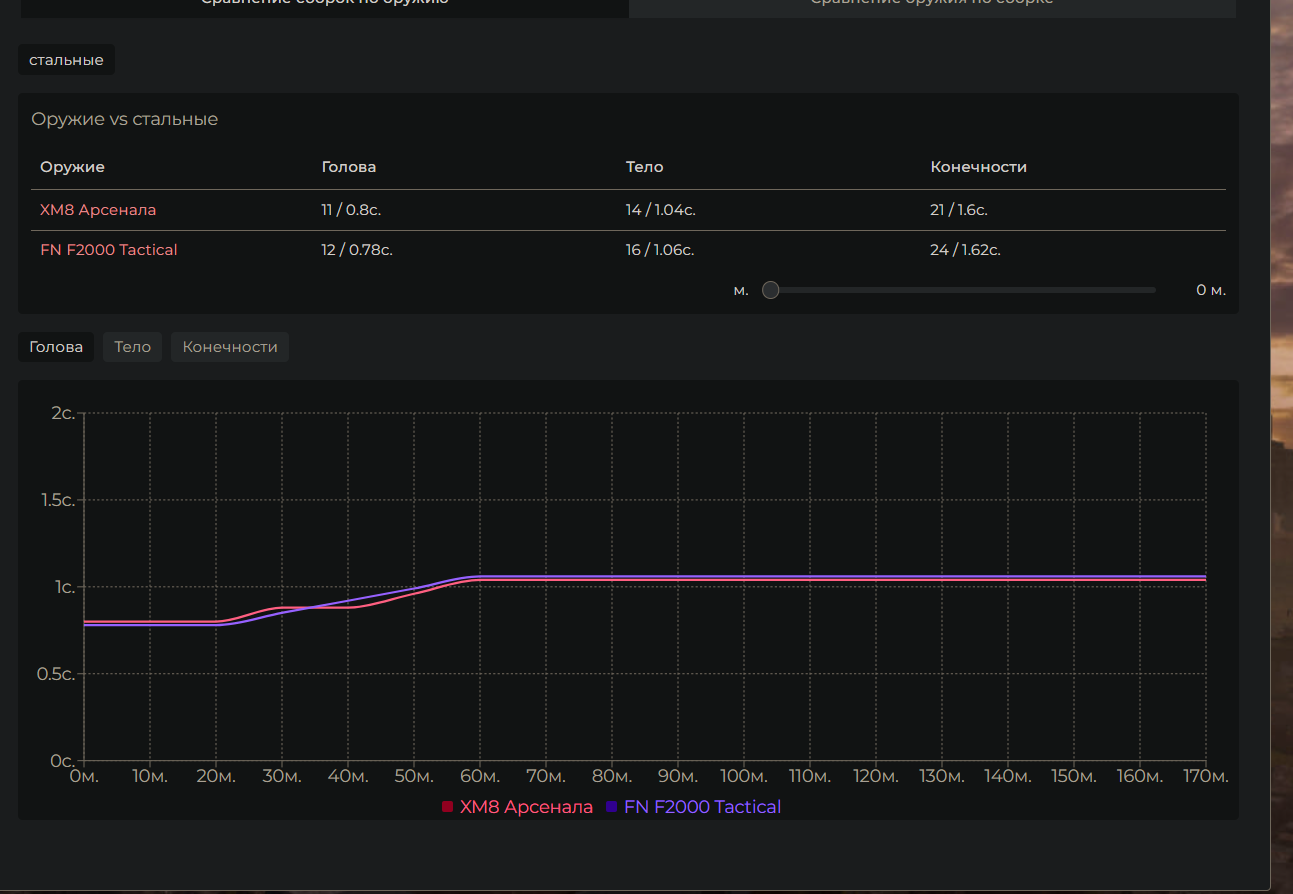
Task: Click the right end of the distance slider track
Action: pos(1152,290)
